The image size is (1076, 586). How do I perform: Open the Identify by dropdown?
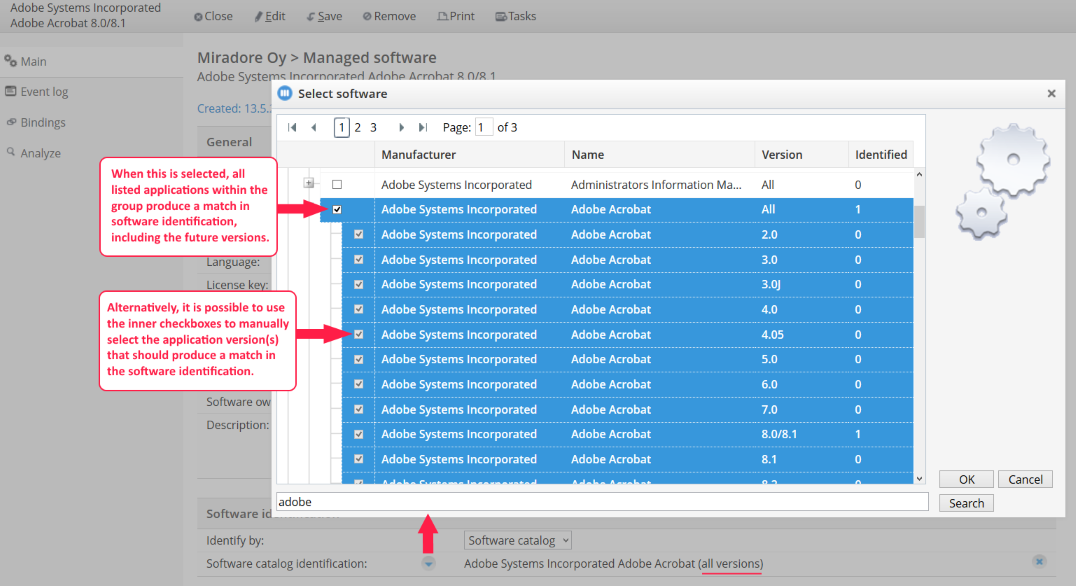[517, 541]
